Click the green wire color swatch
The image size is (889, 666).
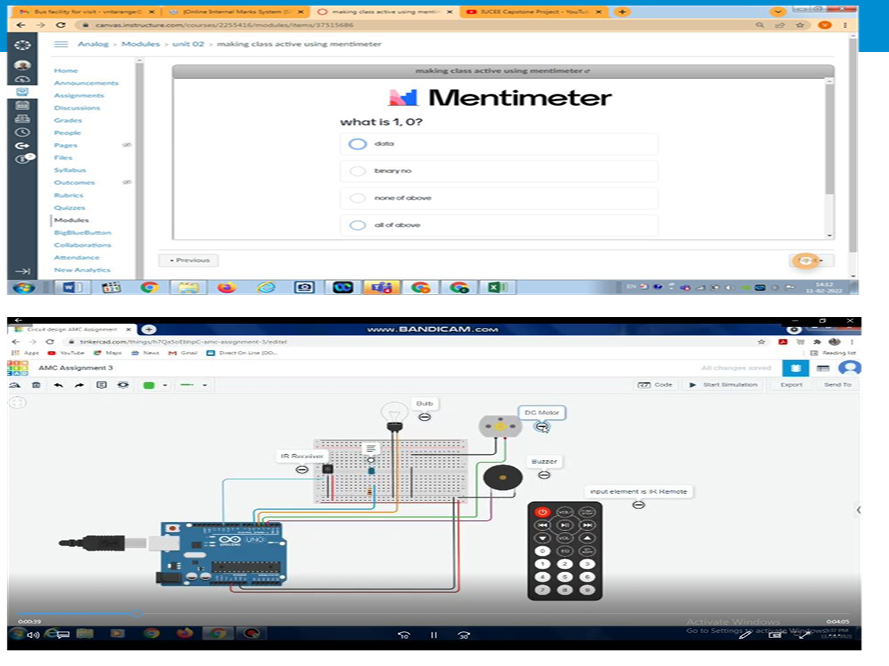tap(149, 385)
